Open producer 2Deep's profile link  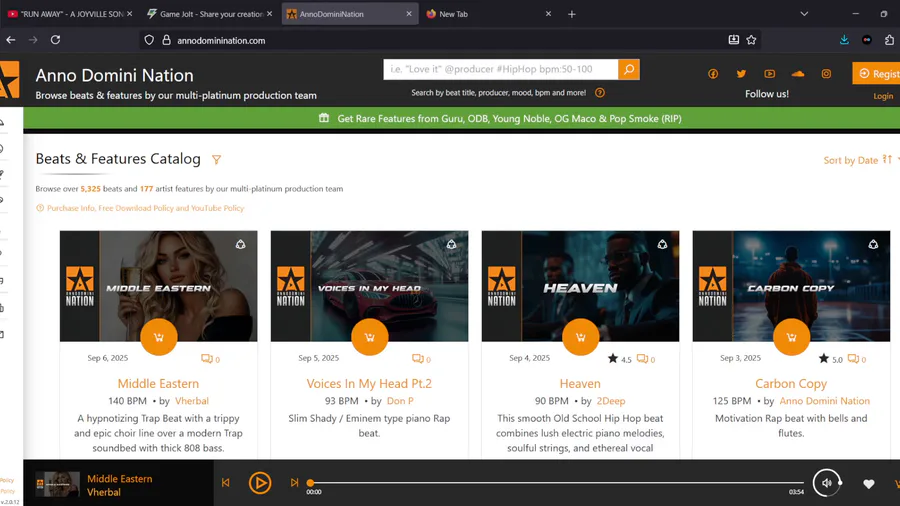click(x=611, y=400)
